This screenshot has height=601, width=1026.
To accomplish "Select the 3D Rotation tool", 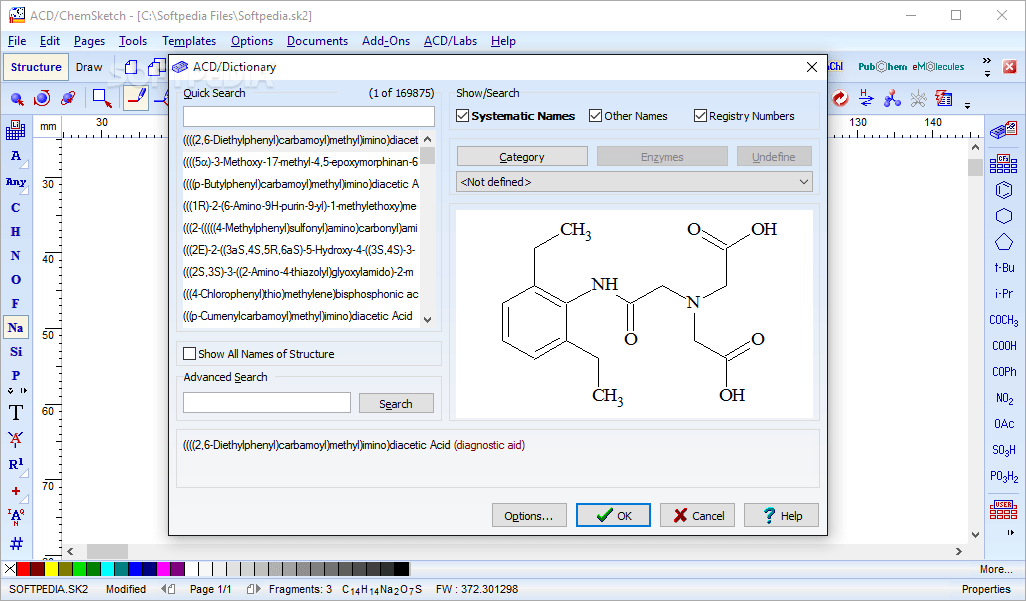I will tap(67, 99).
